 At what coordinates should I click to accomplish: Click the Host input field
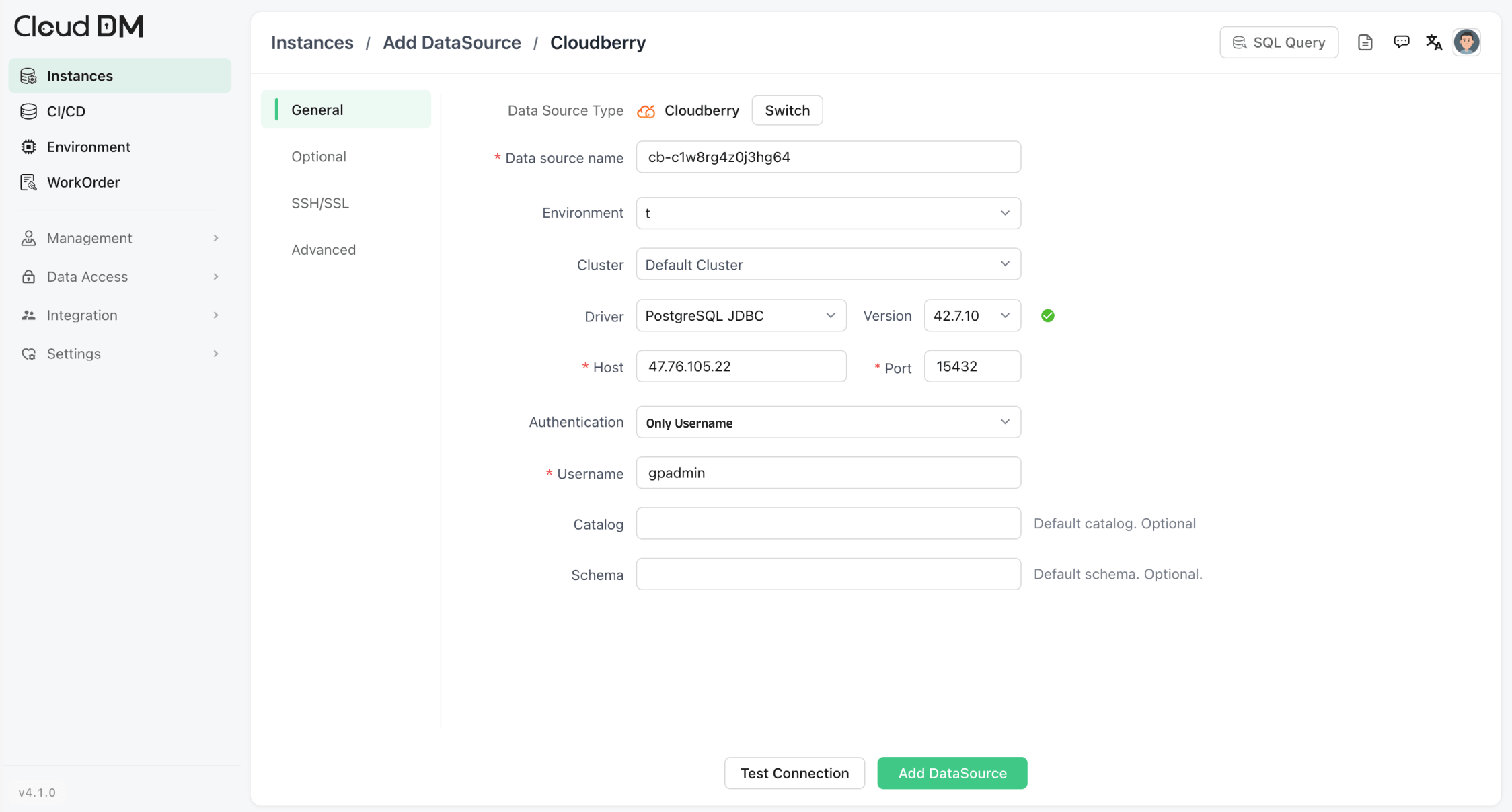[x=741, y=366]
